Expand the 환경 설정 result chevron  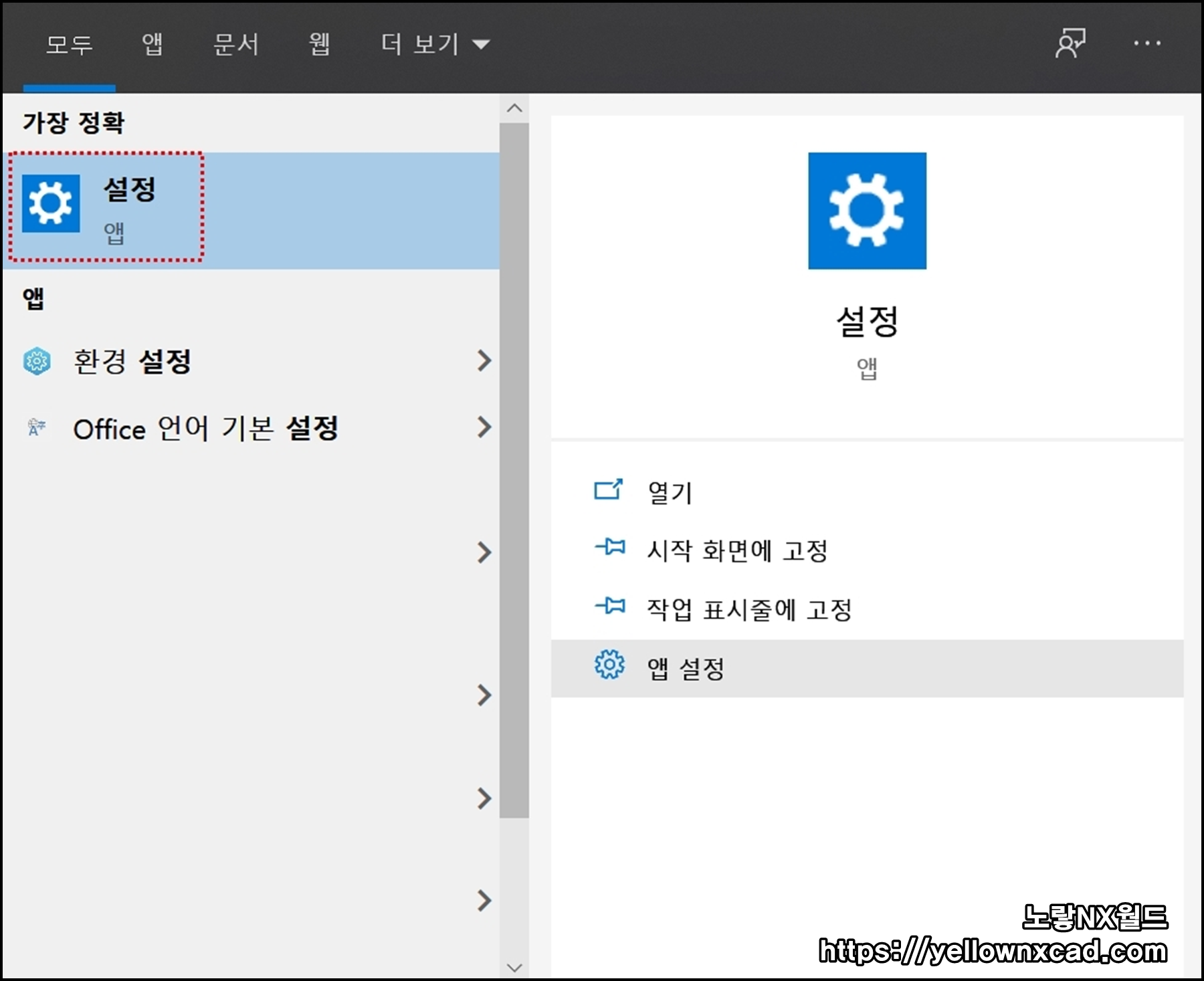coord(484,361)
